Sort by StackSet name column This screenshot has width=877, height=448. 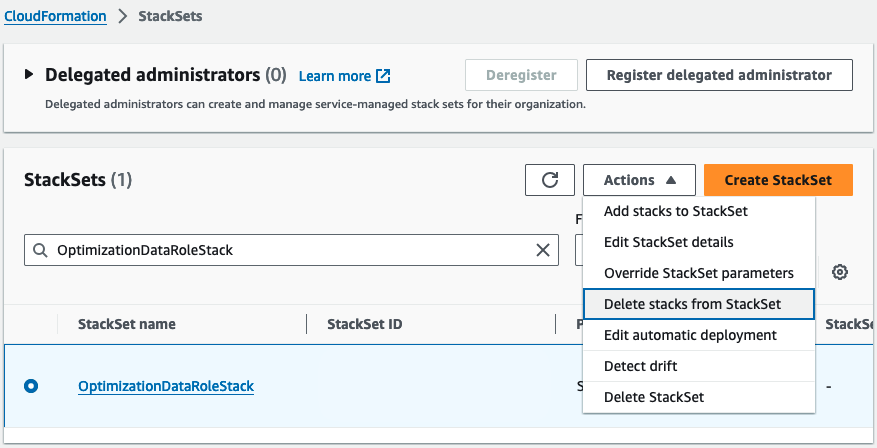(127, 324)
